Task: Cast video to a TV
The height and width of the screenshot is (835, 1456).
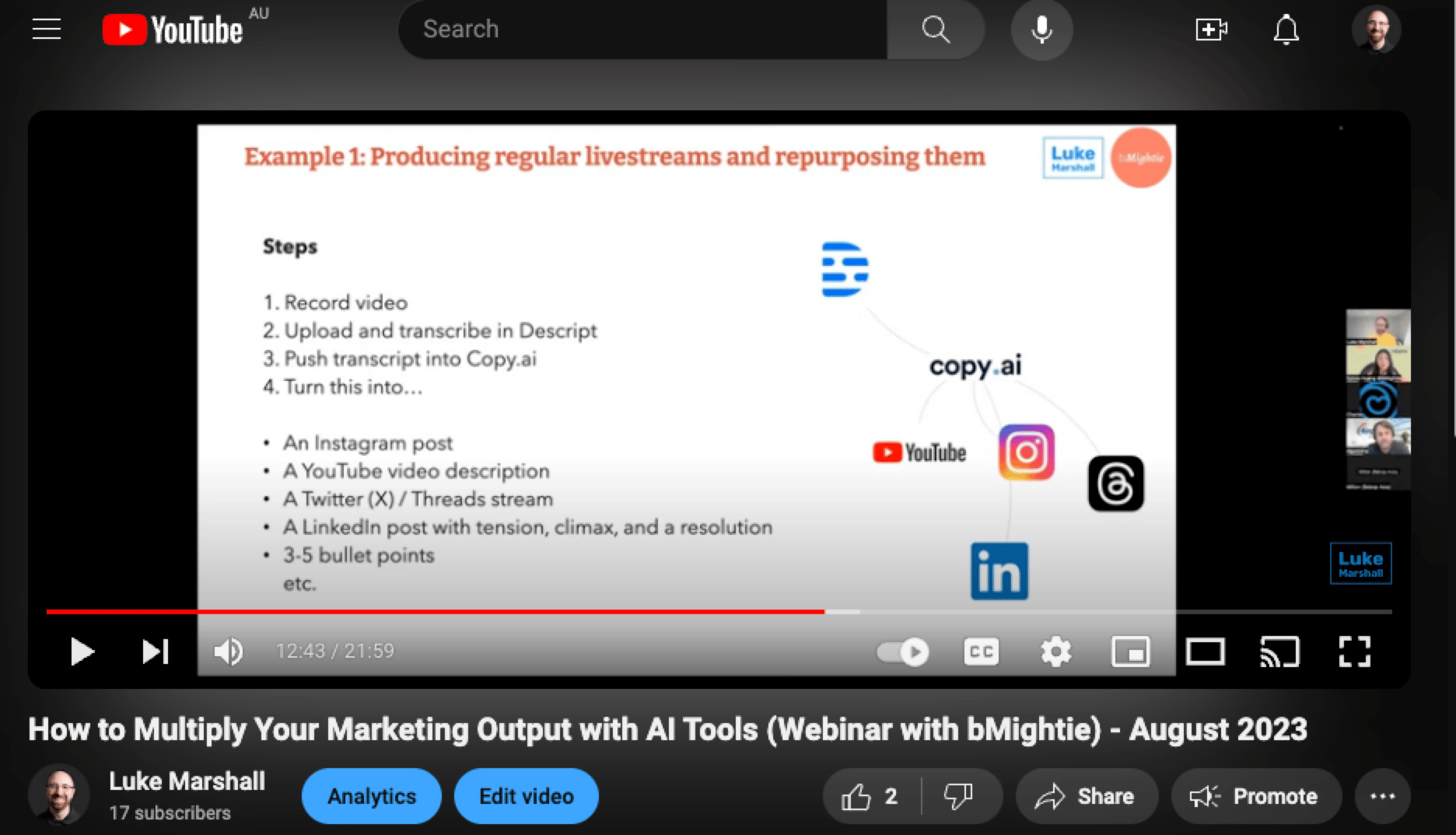Action: 1279,652
